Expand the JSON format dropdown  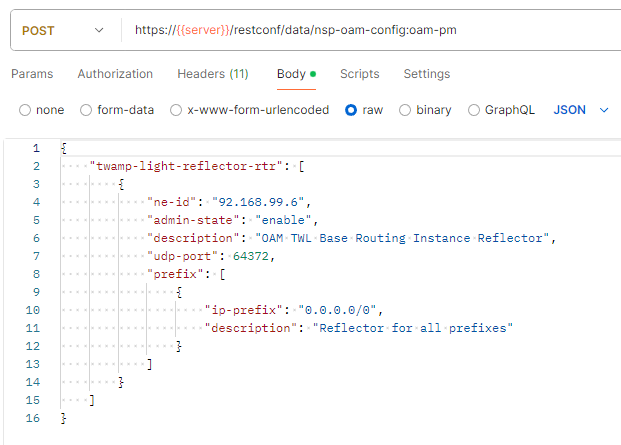click(581, 110)
